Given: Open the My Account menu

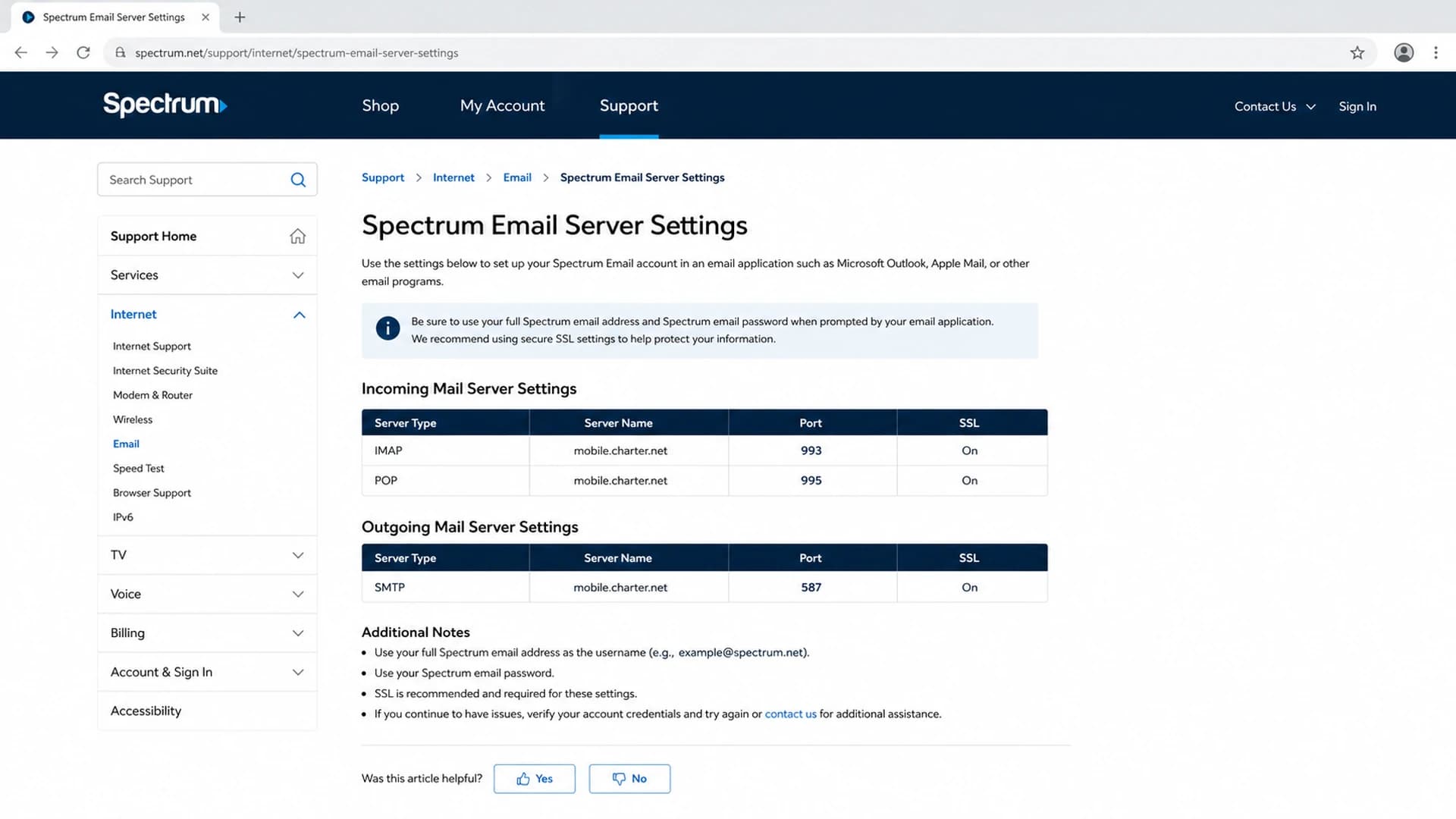Looking at the screenshot, I should click(x=502, y=105).
